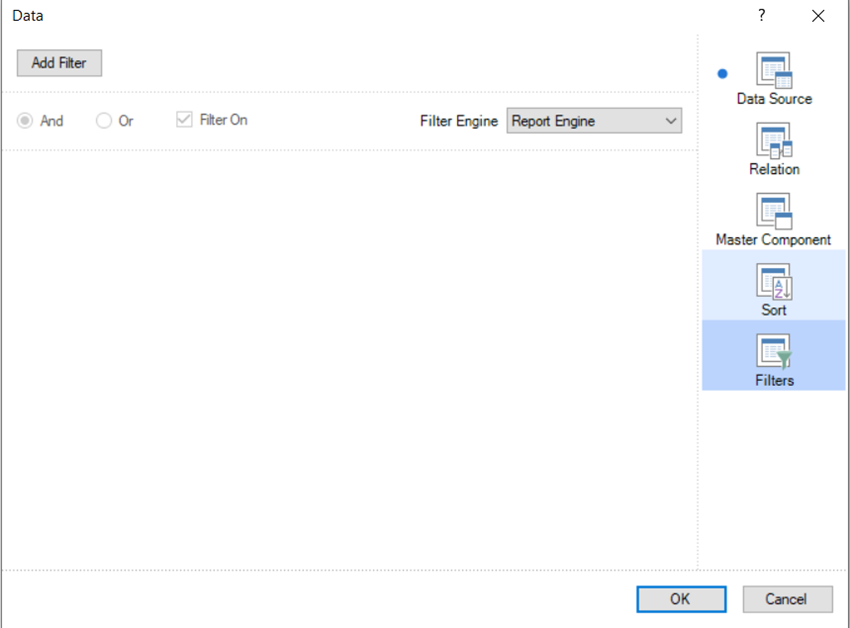Open the Filter Engine dropdown
The width and height of the screenshot is (850, 628).
(594, 120)
